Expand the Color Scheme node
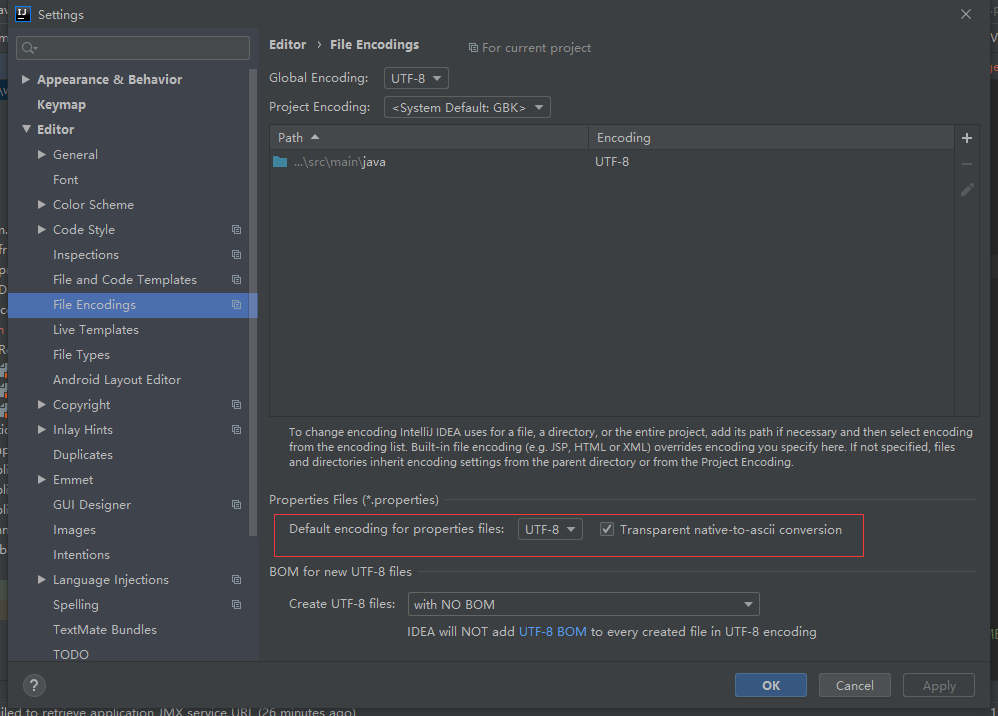This screenshot has height=716, width=998. point(41,204)
